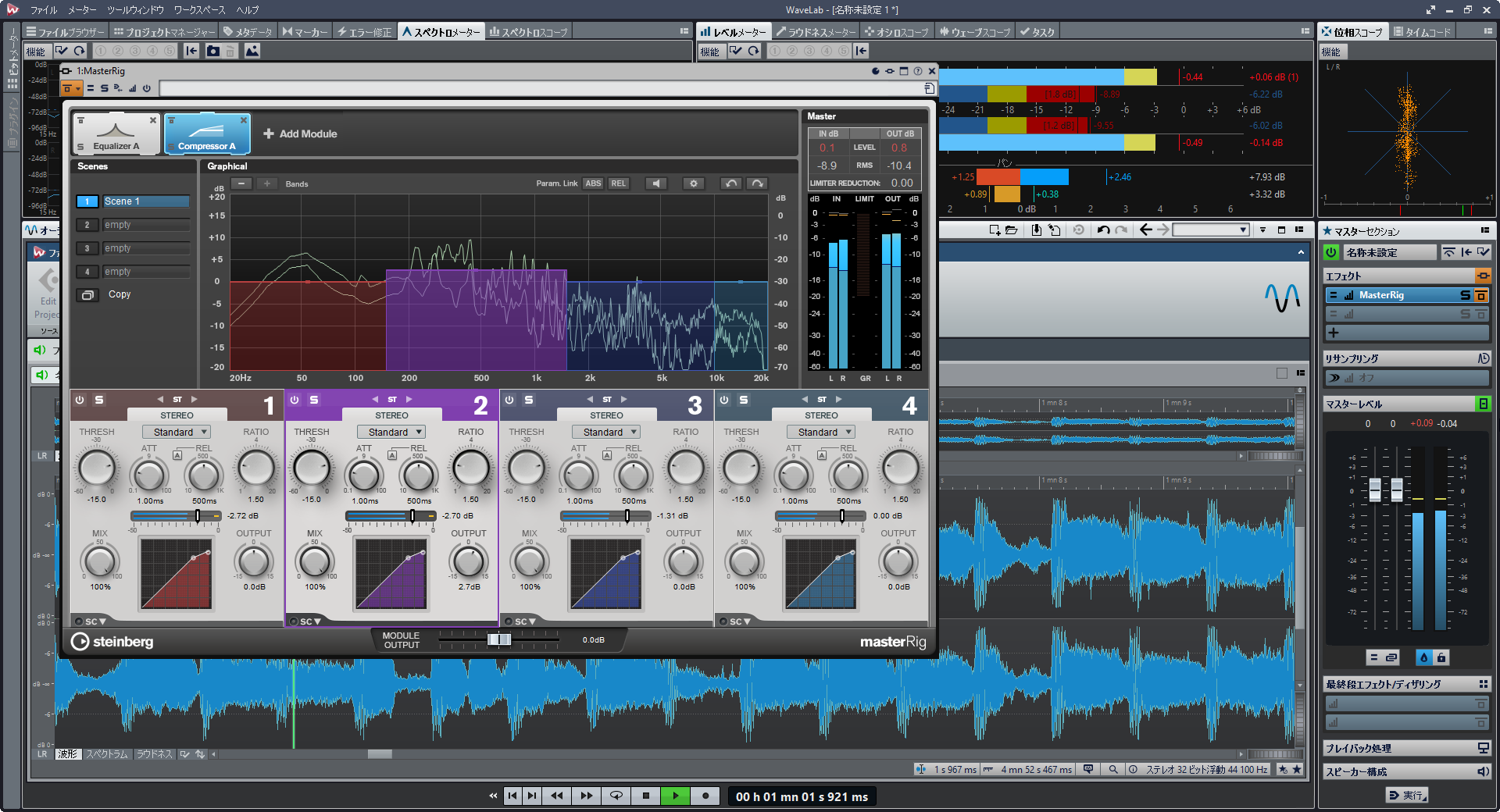Switch to the タイムコード tab
1500x812 pixels.
click(x=1422, y=32)
